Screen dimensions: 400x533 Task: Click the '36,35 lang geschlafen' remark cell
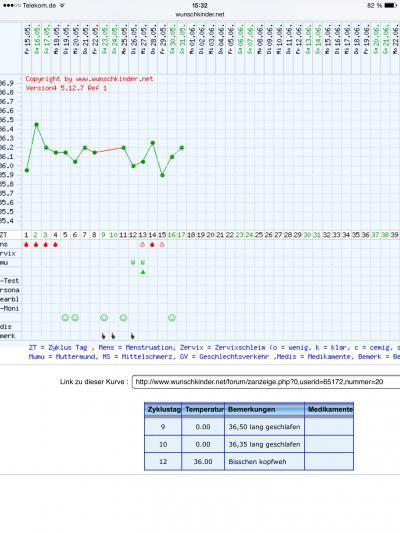point(264,444)
